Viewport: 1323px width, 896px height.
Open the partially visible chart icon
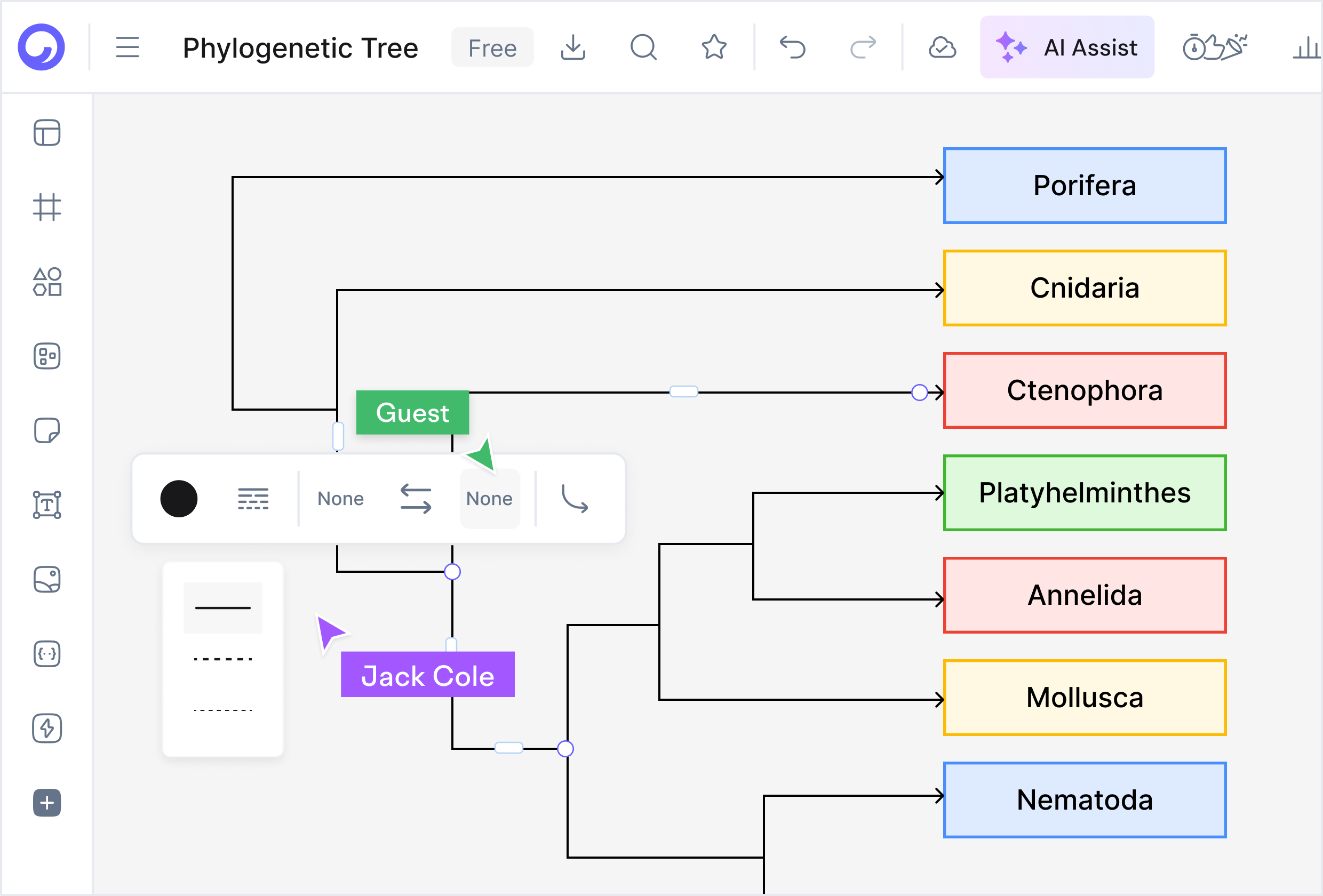pos(1307,47)
